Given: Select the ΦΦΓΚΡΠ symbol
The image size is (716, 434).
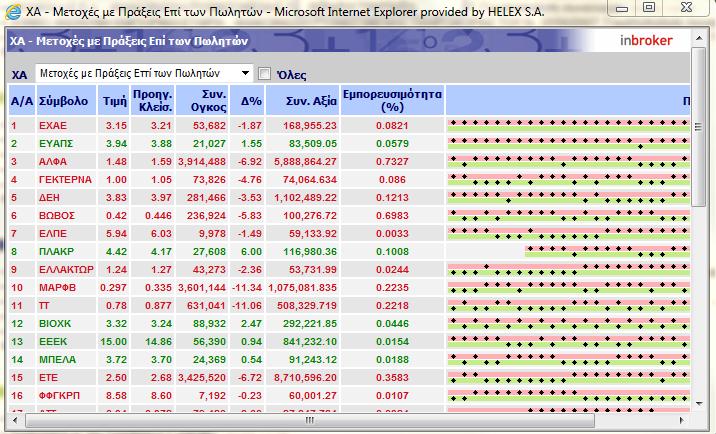Looking at the screenshot, I should (x=59, y=396).
